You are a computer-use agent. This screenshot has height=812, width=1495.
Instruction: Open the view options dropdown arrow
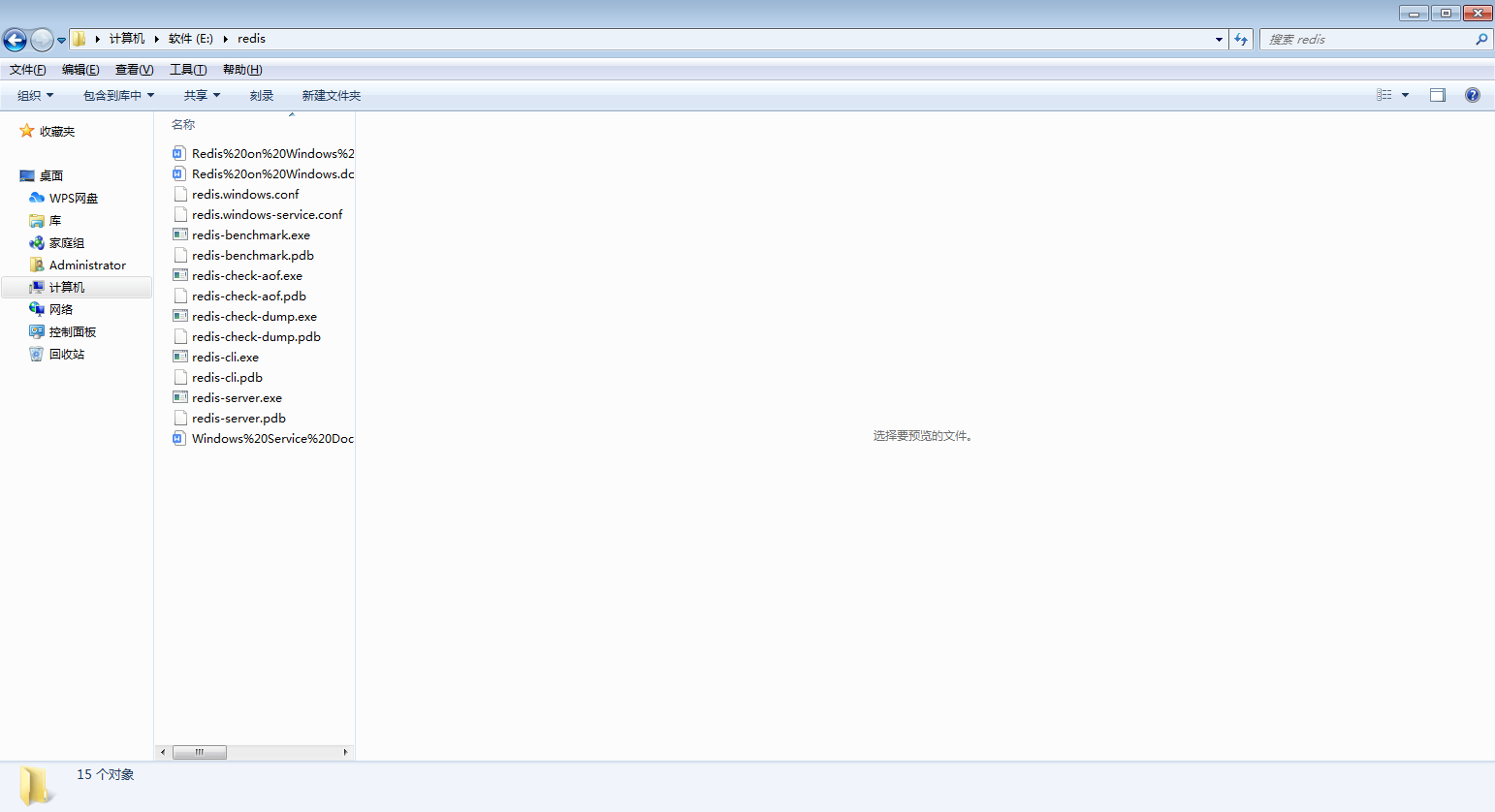pos(1405,95)
